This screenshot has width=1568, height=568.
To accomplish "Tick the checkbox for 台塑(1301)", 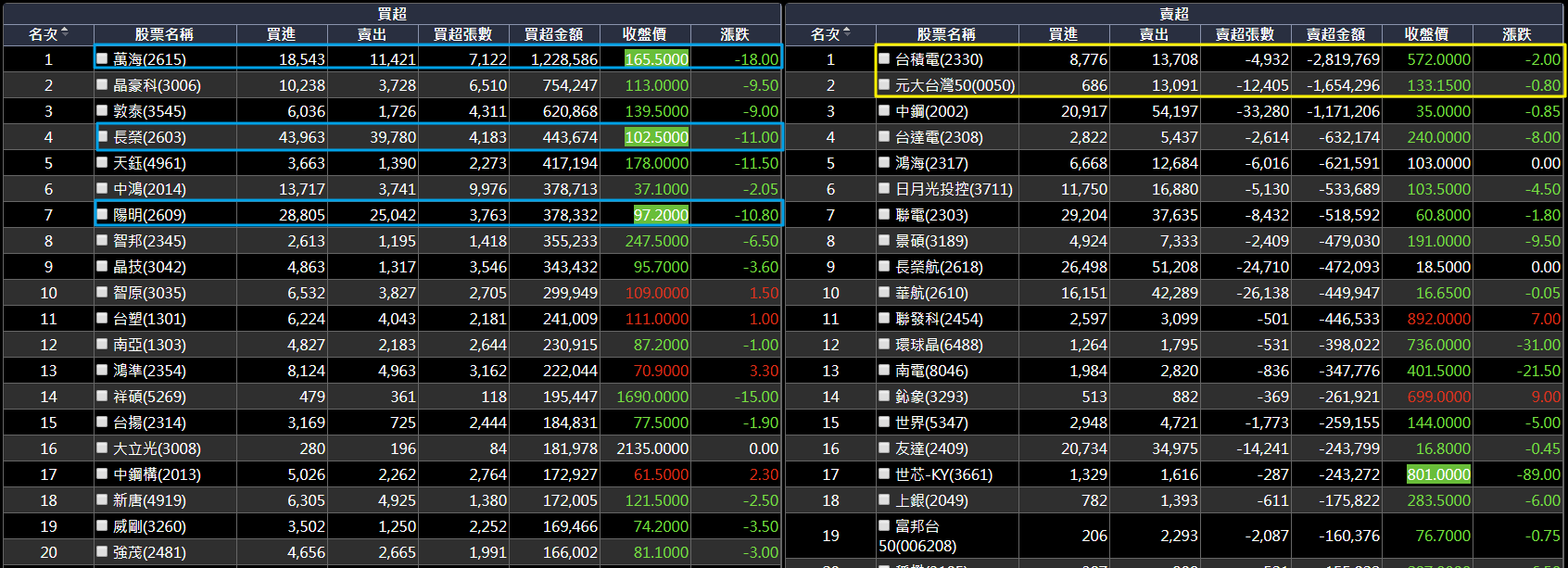I will (x=103, y=318).
